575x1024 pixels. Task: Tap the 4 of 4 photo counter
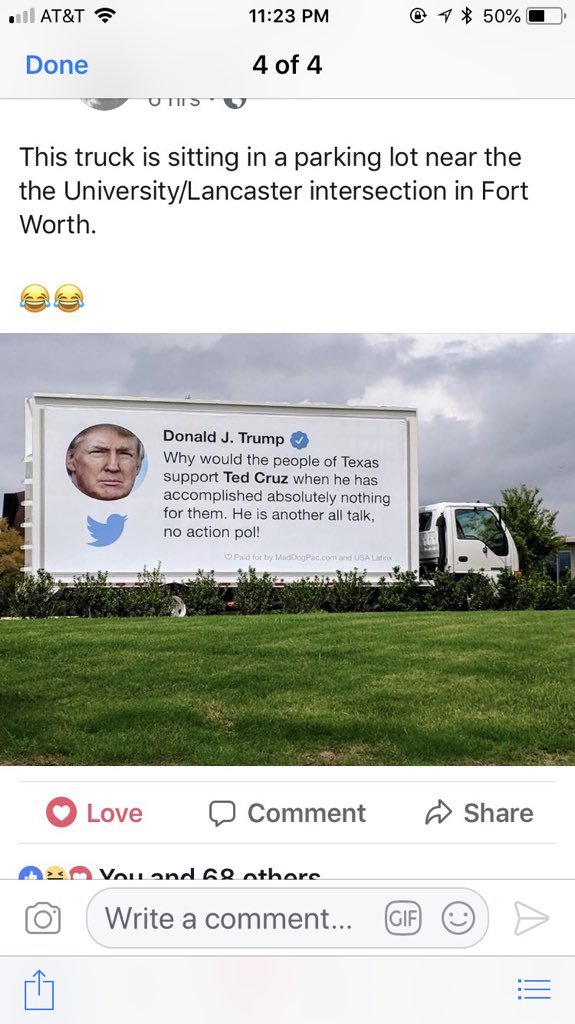click(x=287, y=65)
